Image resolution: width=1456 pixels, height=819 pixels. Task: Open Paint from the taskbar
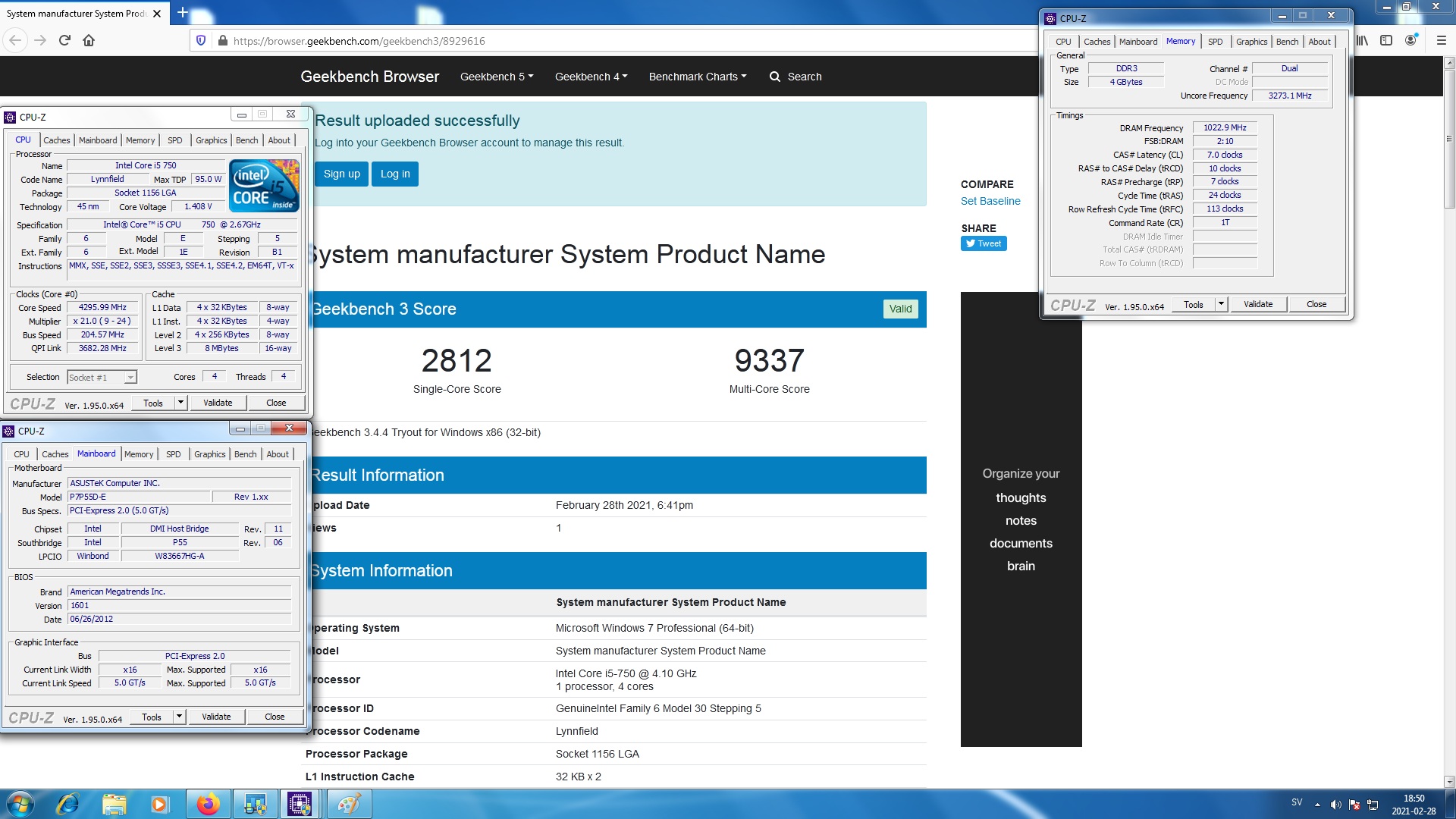tap(349, 804)
